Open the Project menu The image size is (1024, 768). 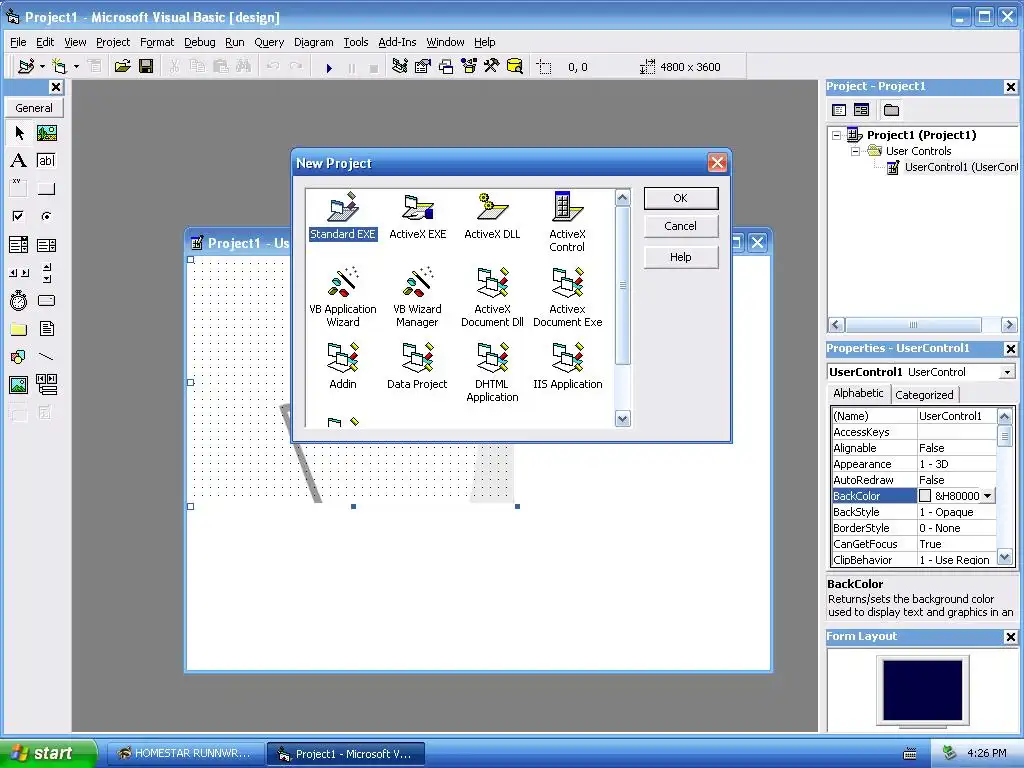click(113, 42)
